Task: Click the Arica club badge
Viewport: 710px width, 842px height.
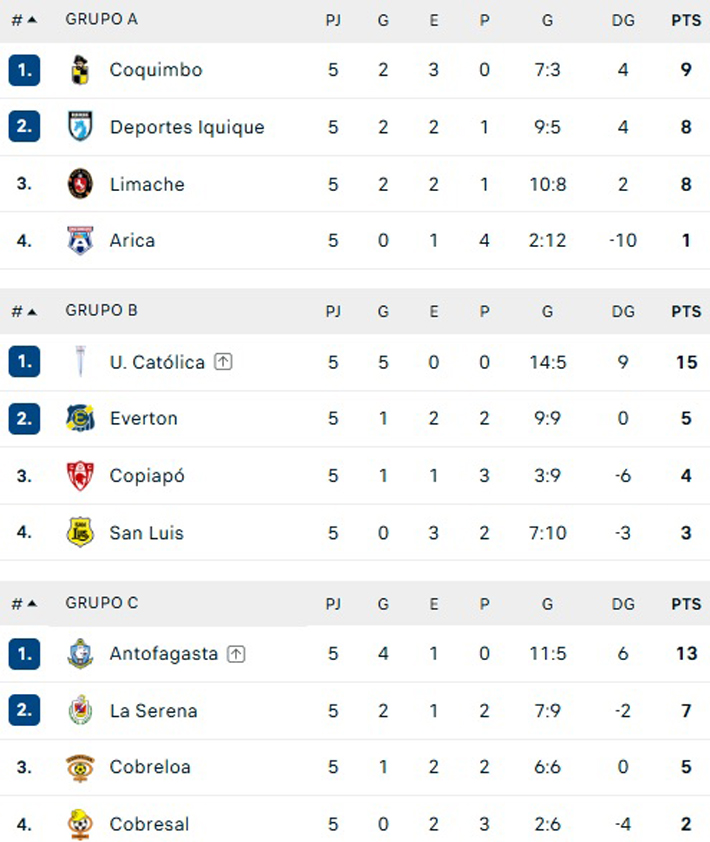Action: coord(80,240)
